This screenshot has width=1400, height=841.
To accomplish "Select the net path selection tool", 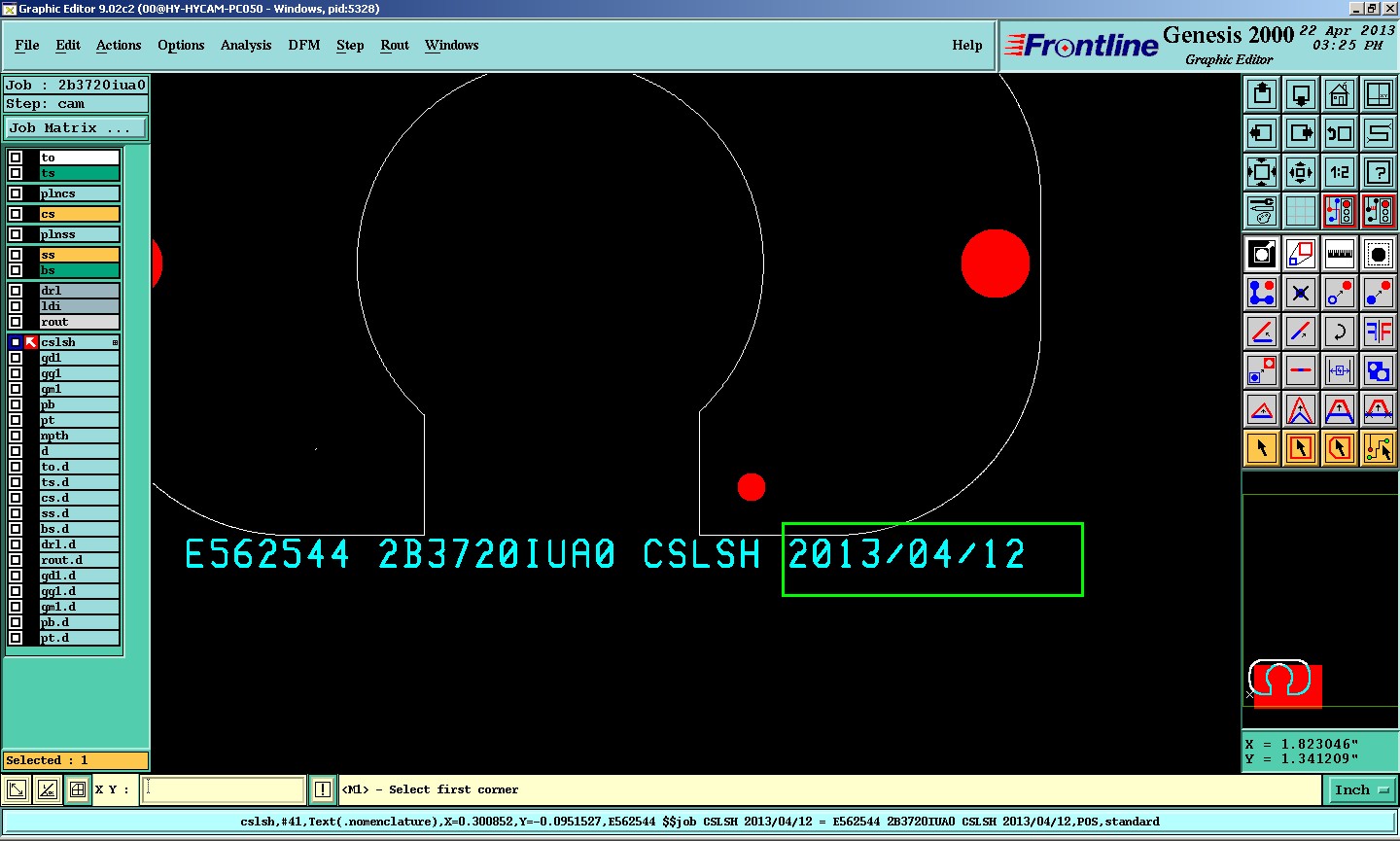I will tap(1379, 448).
